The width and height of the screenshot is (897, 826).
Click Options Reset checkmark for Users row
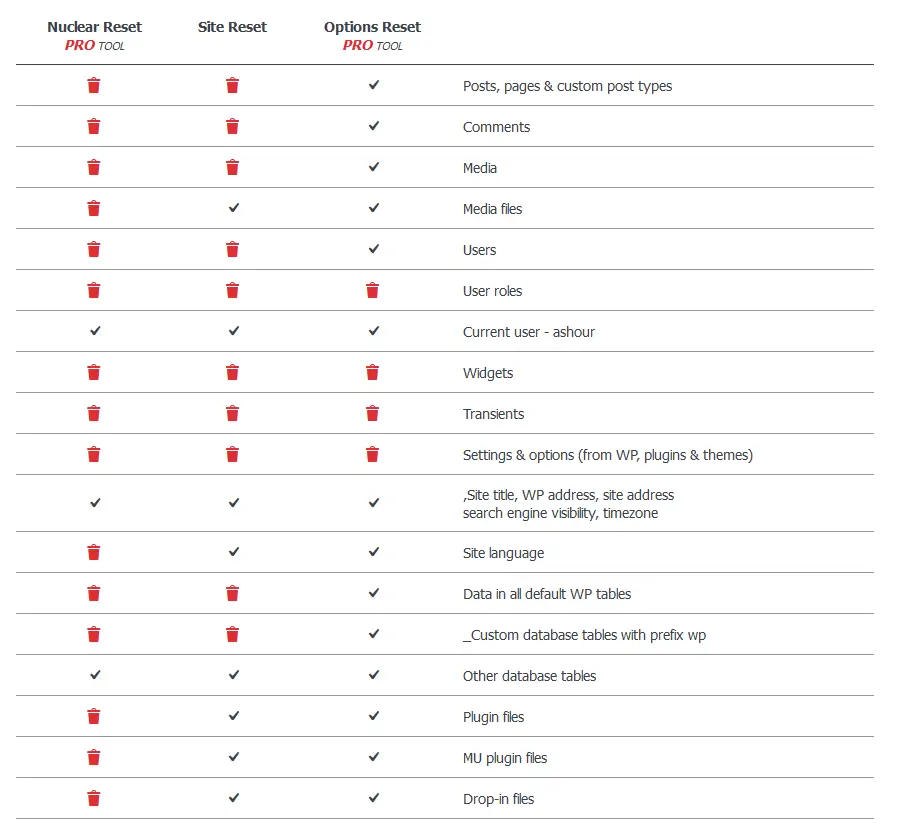coord(373,250)
